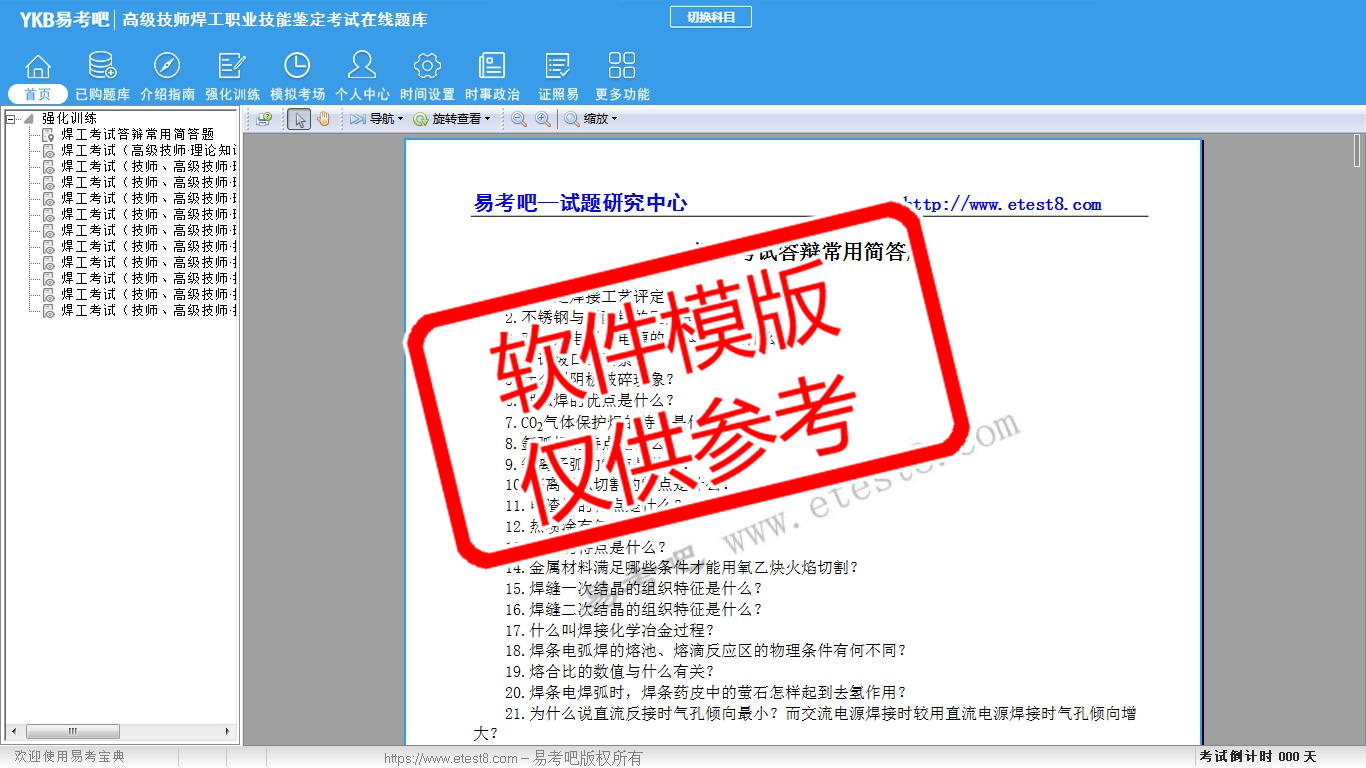Open 更多功能 more functions grid
This screenshot has width=1366, height=768.
tap(622, 77)
